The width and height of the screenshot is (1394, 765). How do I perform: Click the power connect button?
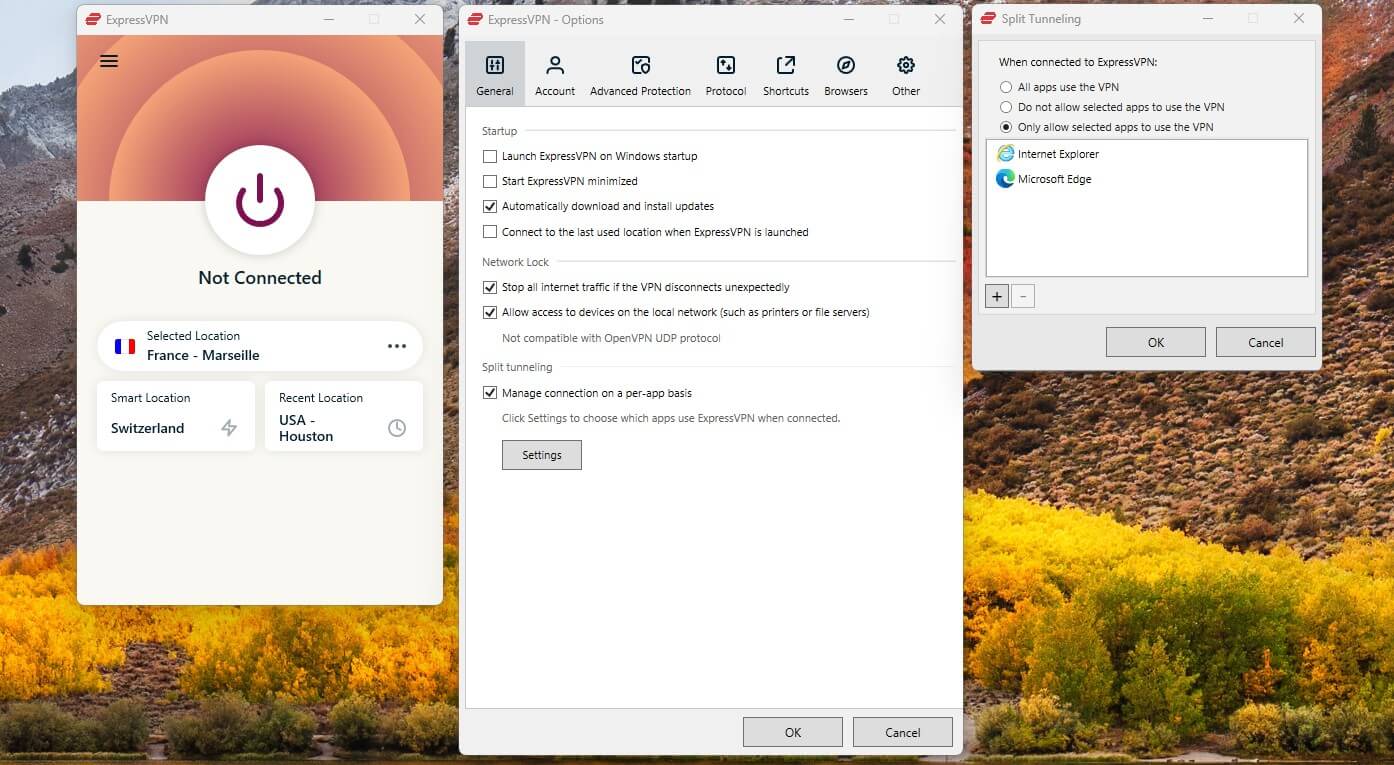[x=260, y=200]
